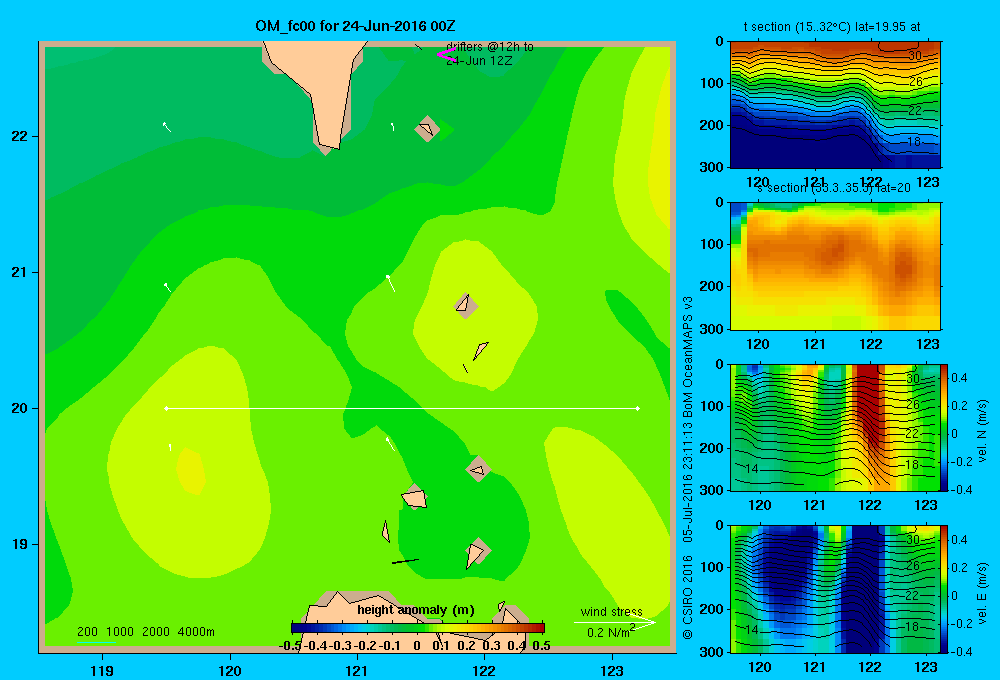Click latitude label '22' on map axis

[19, 136]
